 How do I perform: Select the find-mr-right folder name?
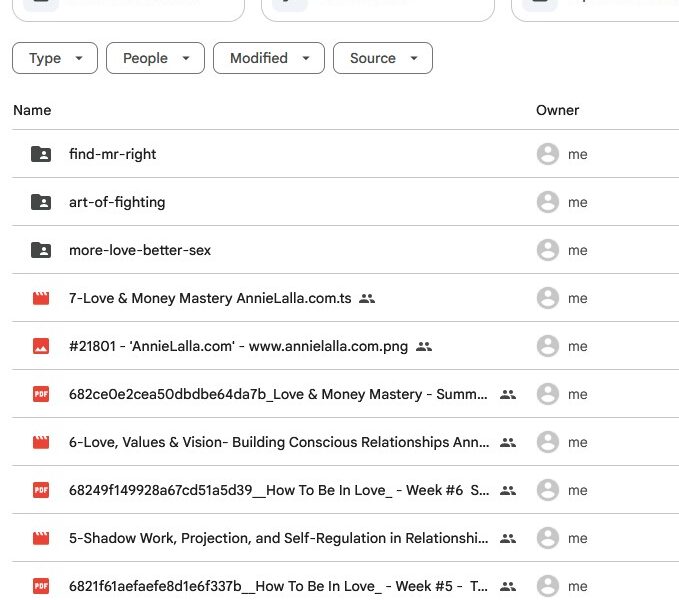click(x=113, y=154)
